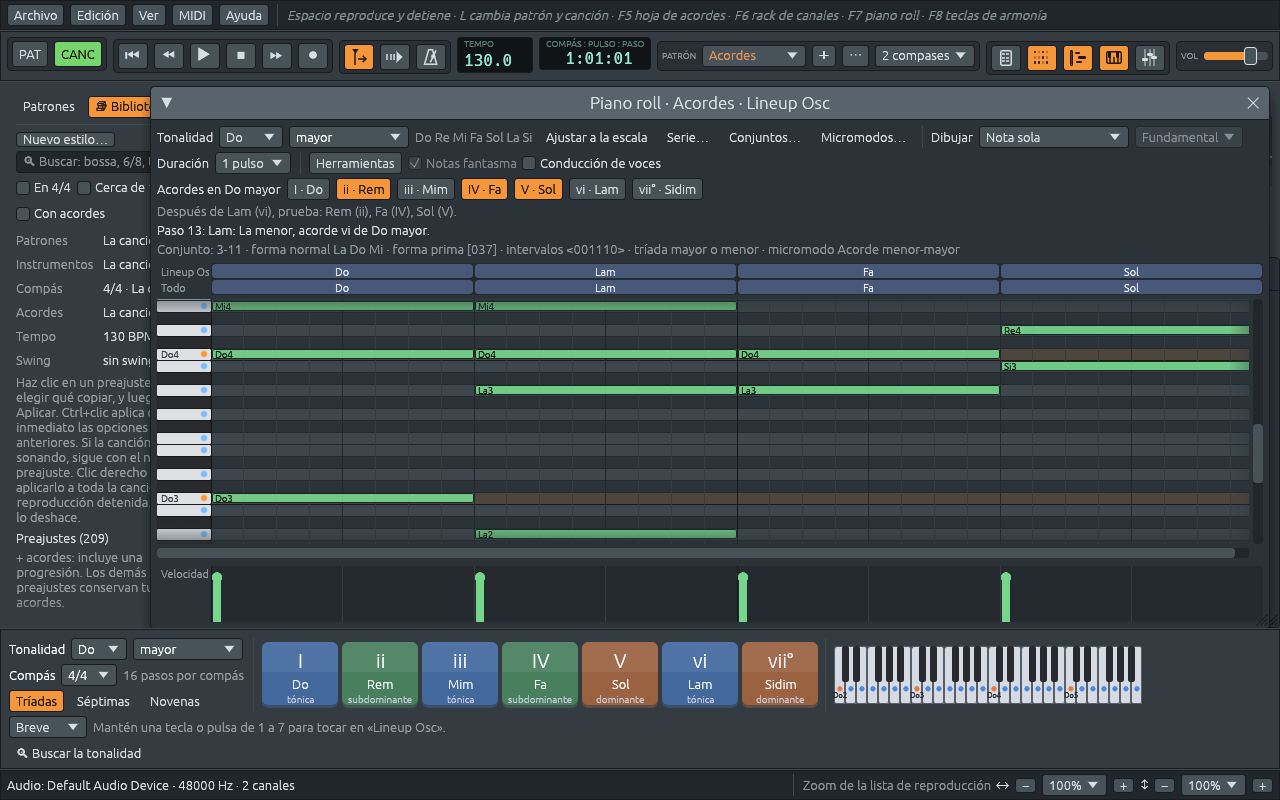Open the pattern options three-dots button

click(855, 56)
